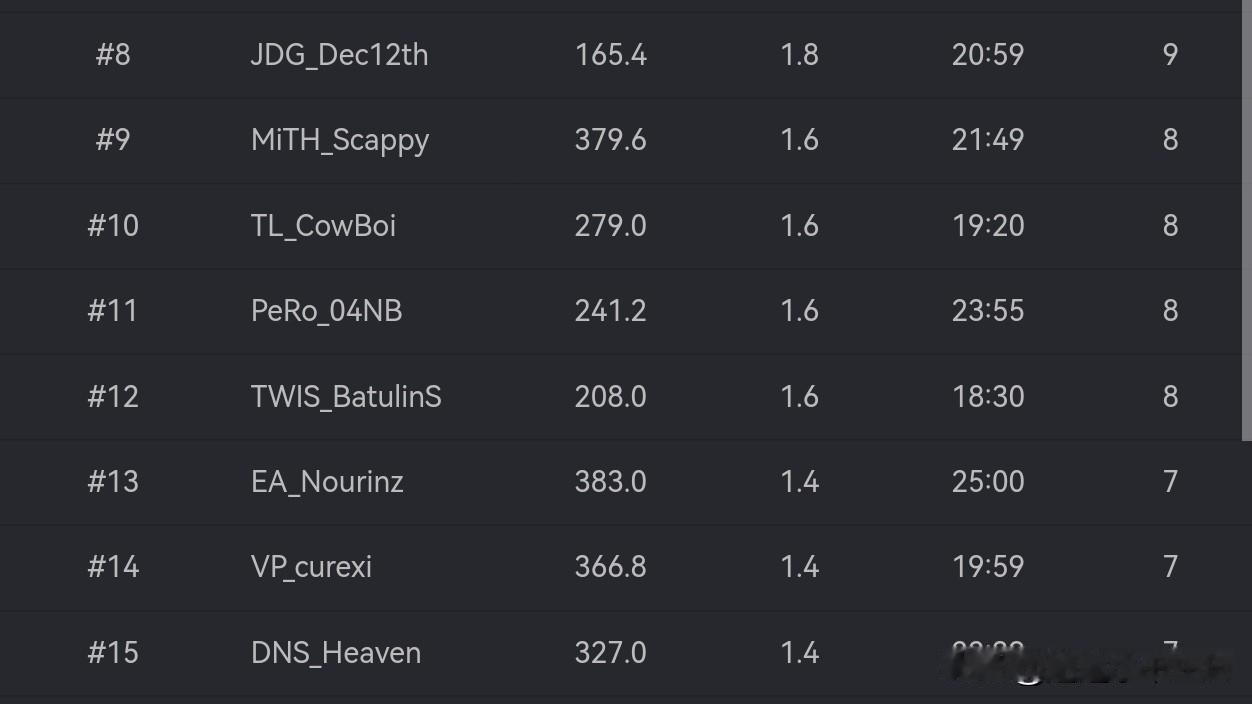
Task: Select player JDG_Dec12th
Action: [x=339, y=54]
